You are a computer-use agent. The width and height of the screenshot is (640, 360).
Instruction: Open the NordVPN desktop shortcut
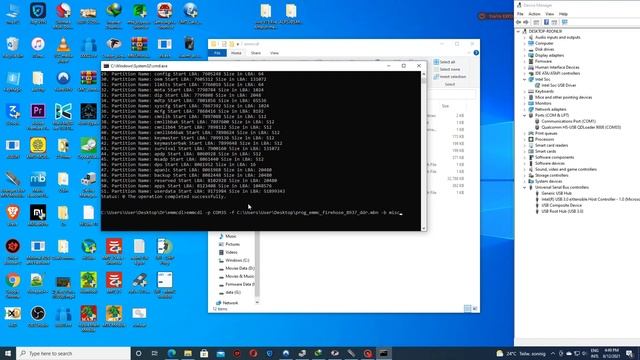tap(63, 81)
